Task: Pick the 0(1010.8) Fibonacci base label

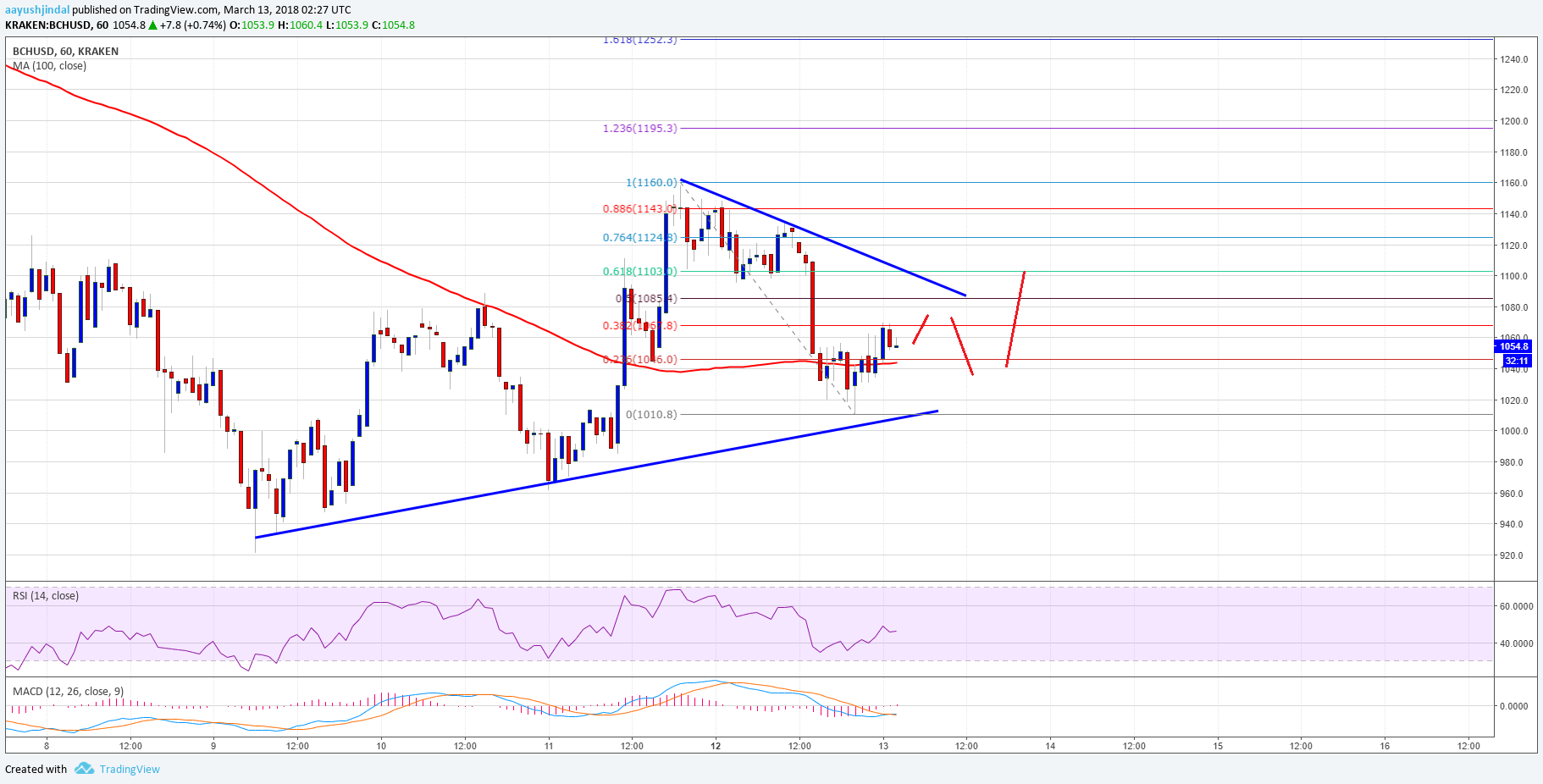Action: 651,415
